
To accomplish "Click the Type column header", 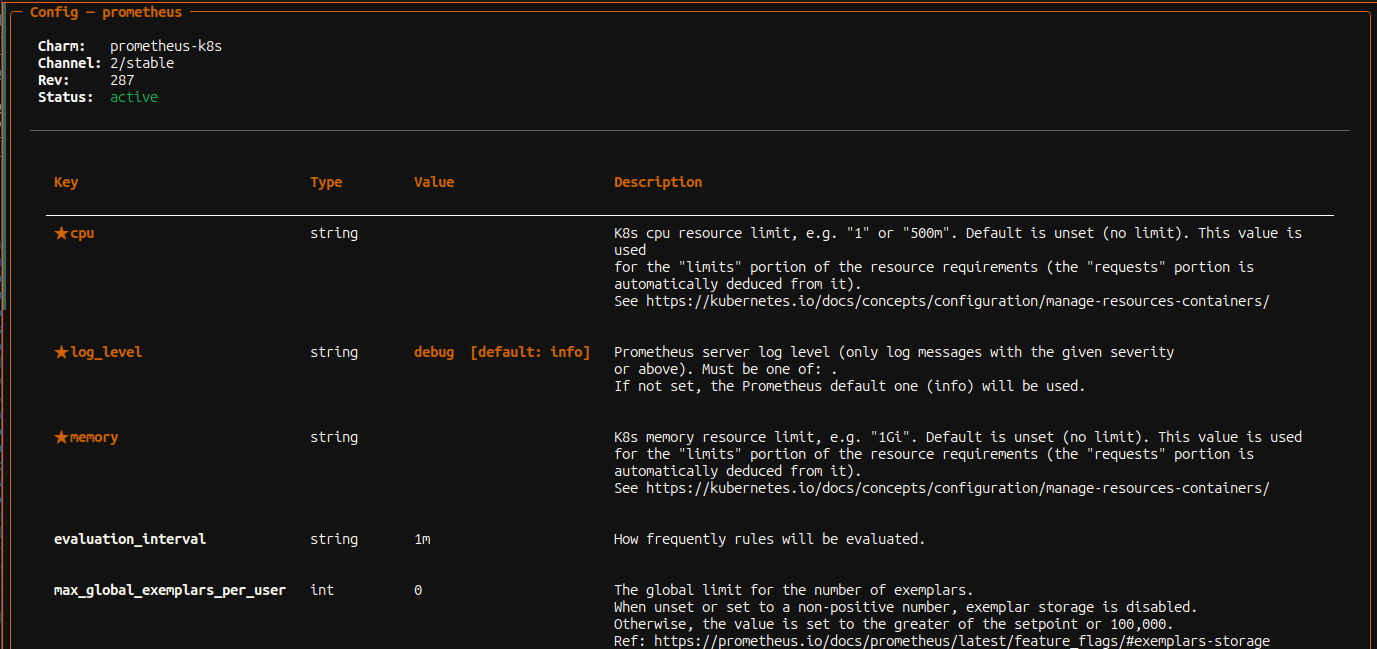I will click(x=326, y=182).
